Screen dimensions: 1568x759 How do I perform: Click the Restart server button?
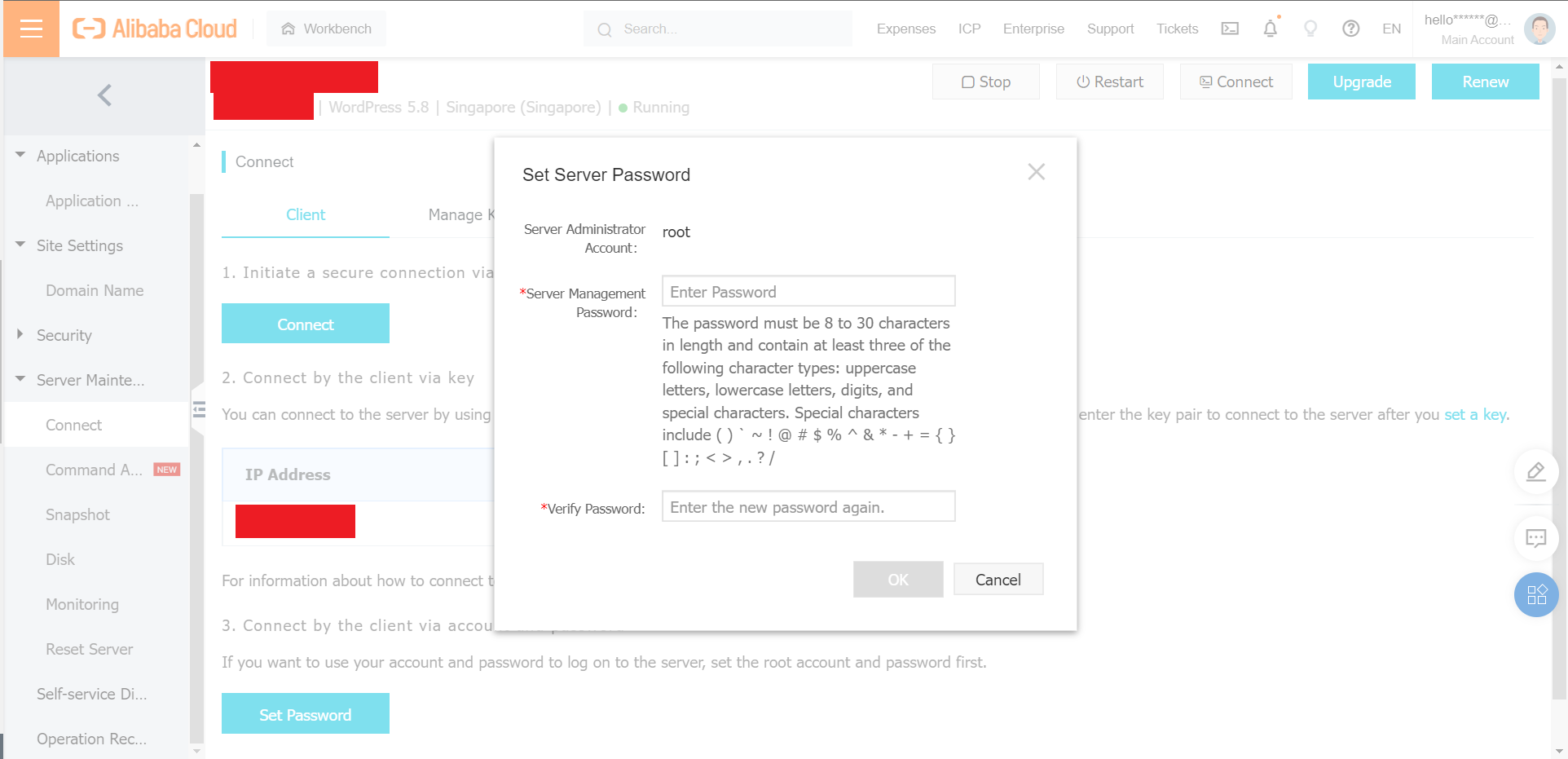coord(1110,82)
